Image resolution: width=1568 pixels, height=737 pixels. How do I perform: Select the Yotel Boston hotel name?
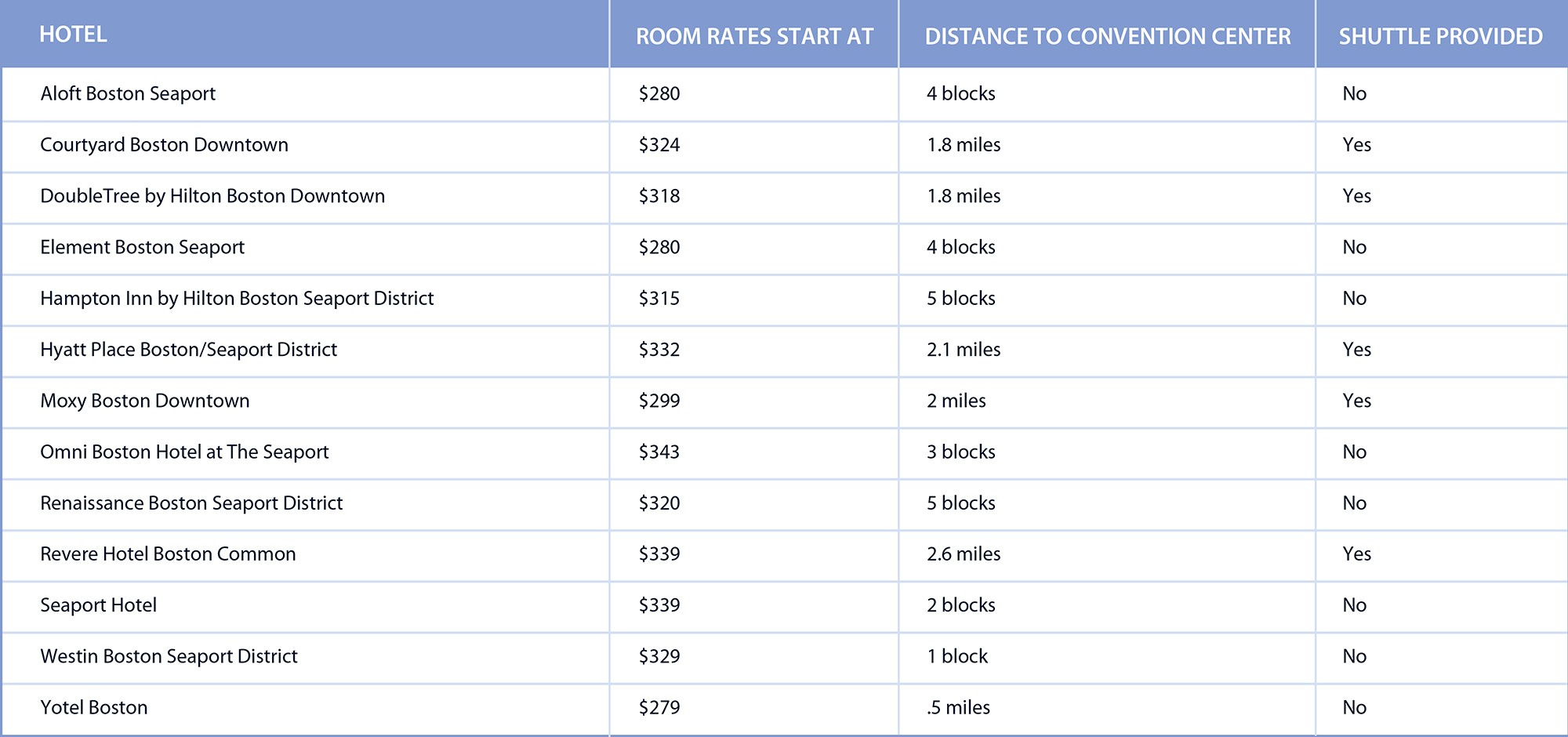point(93,707)
